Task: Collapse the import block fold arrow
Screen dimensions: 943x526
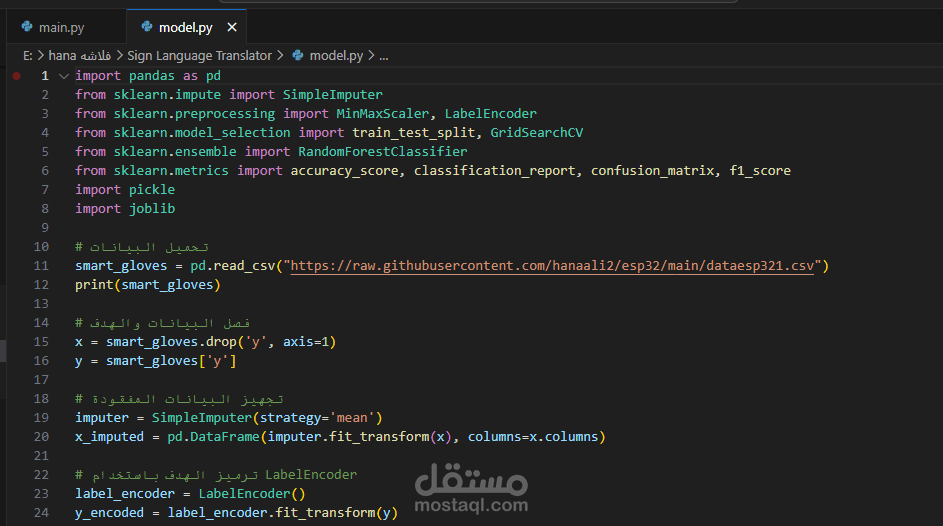Action: pyautogui.click(x=64, y=76)
